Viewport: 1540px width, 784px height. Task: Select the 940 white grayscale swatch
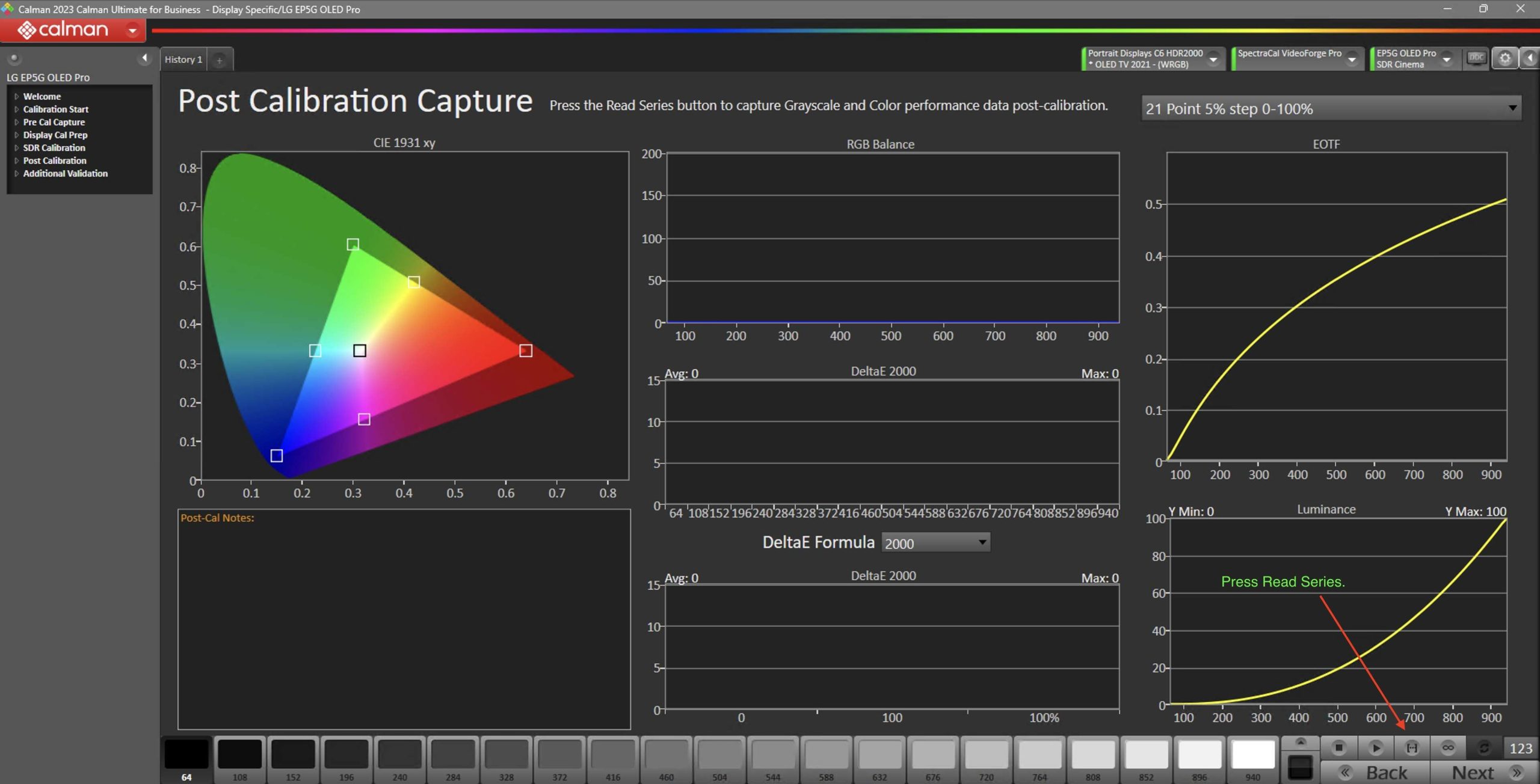pyautogui.click(x=1253, y=759)
